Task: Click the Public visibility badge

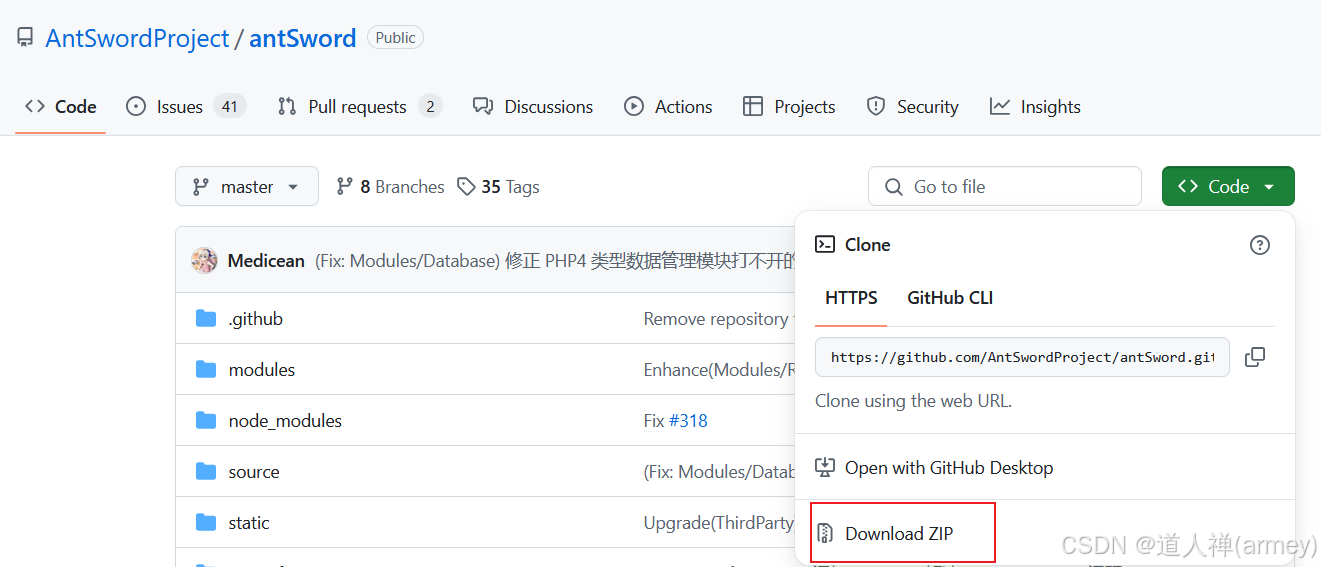Action: click(395, 38)
